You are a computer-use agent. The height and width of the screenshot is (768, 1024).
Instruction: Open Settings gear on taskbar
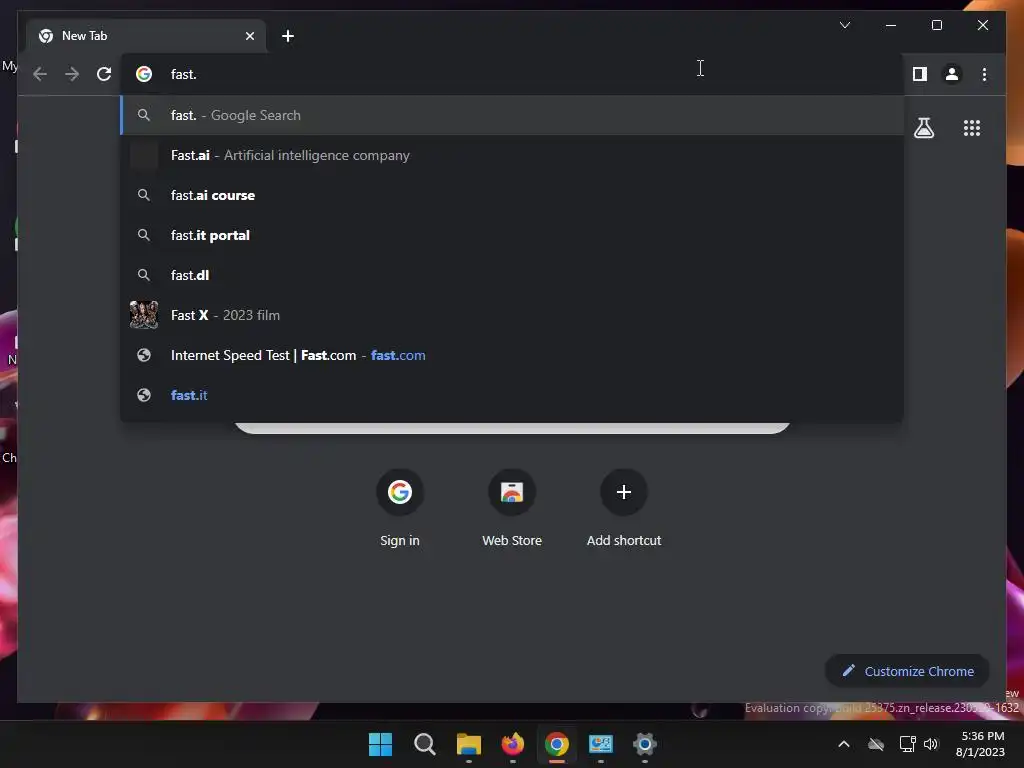(x=645, y=744)
